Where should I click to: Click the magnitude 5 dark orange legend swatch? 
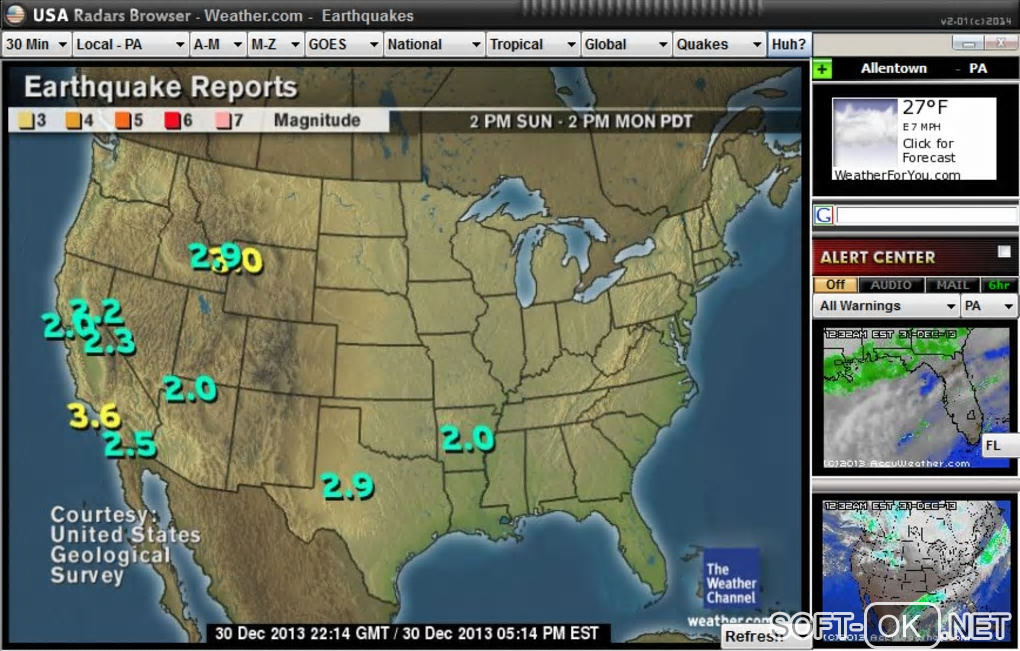122,121
